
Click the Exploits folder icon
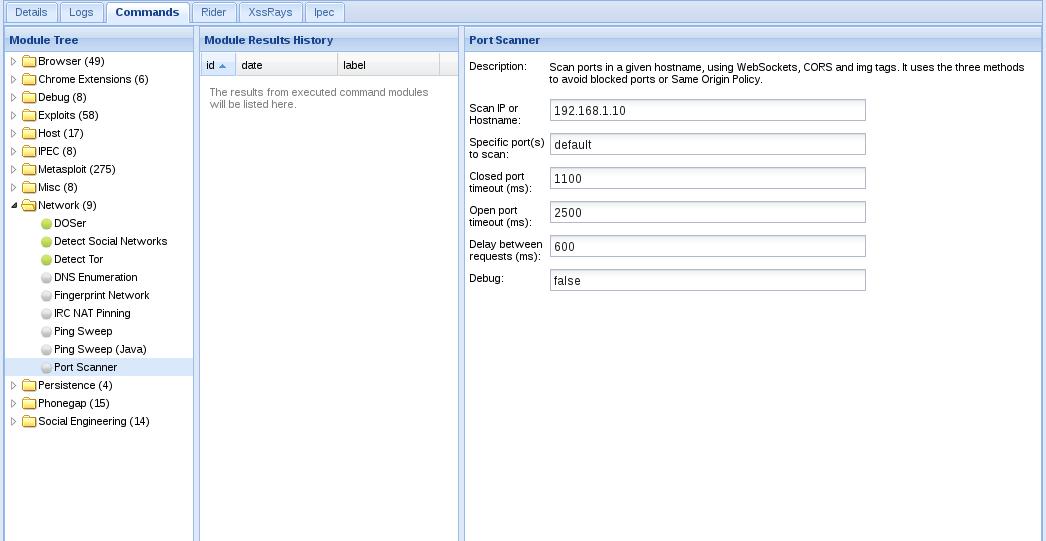tap(29, 115)
